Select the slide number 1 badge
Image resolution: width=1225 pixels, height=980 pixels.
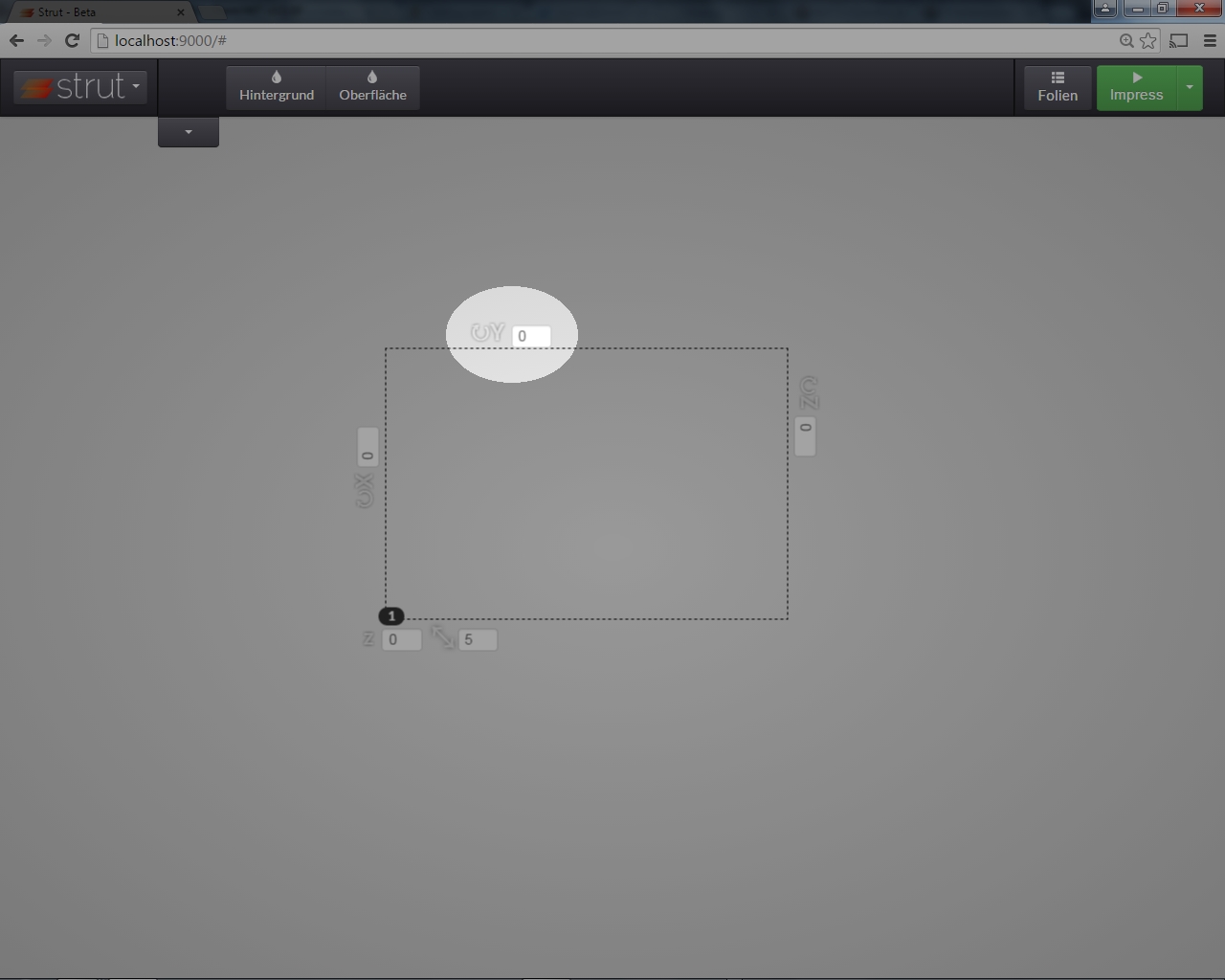[391, 616]
